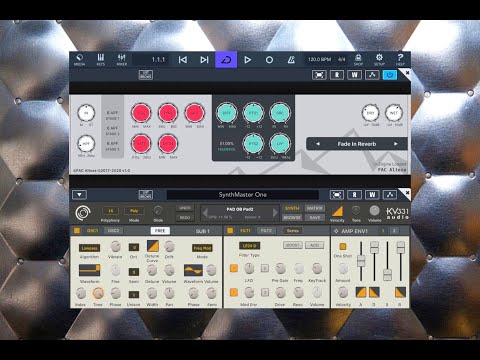Click the teal PTS1 knob

coord(253,113)
